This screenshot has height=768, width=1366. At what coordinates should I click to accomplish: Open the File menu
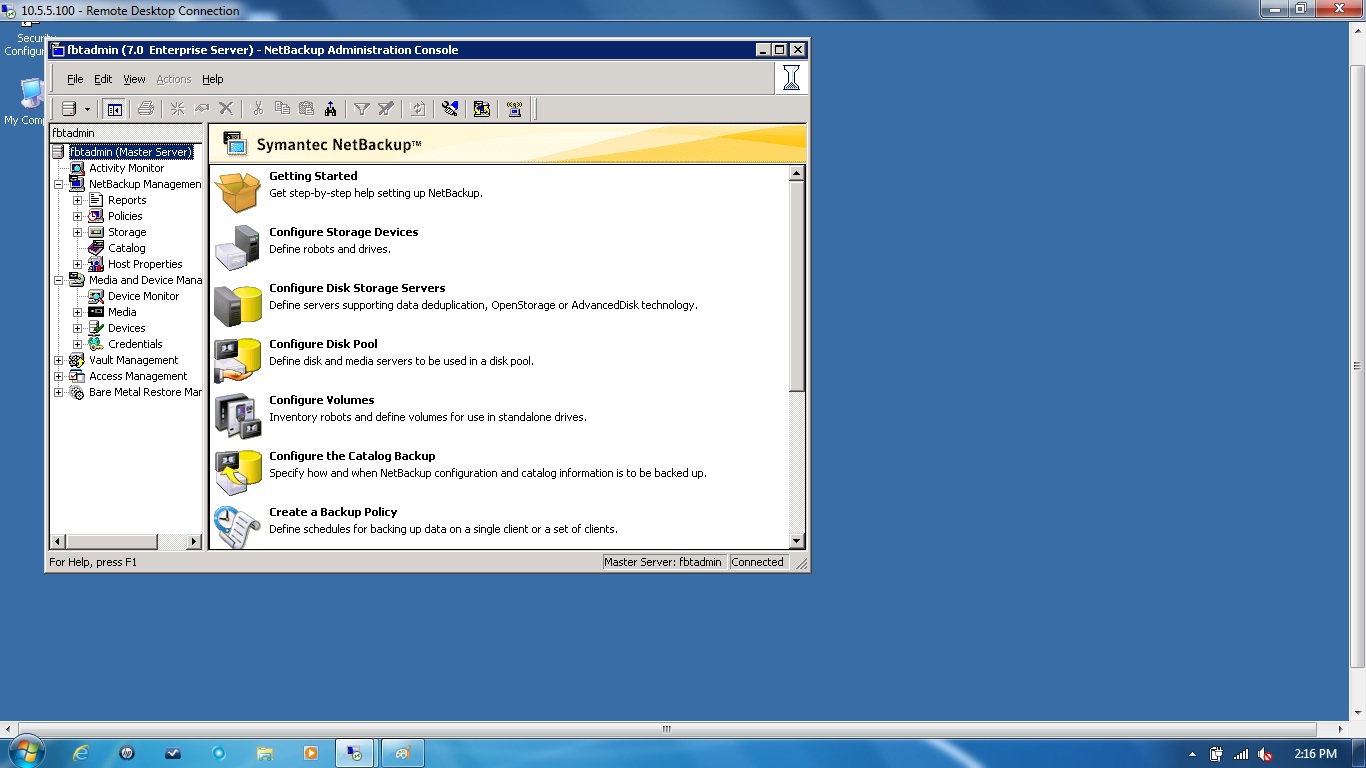(x=75, y=79)
